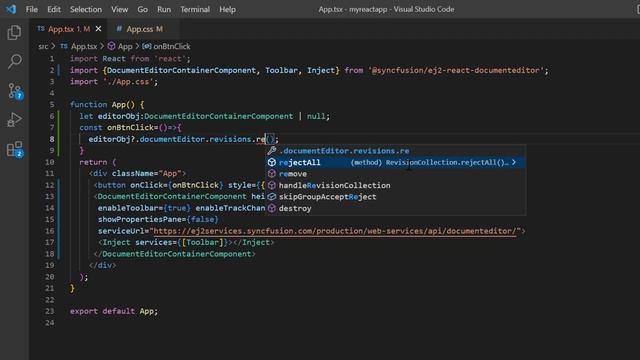Open the Extensions view

(15, 149)
